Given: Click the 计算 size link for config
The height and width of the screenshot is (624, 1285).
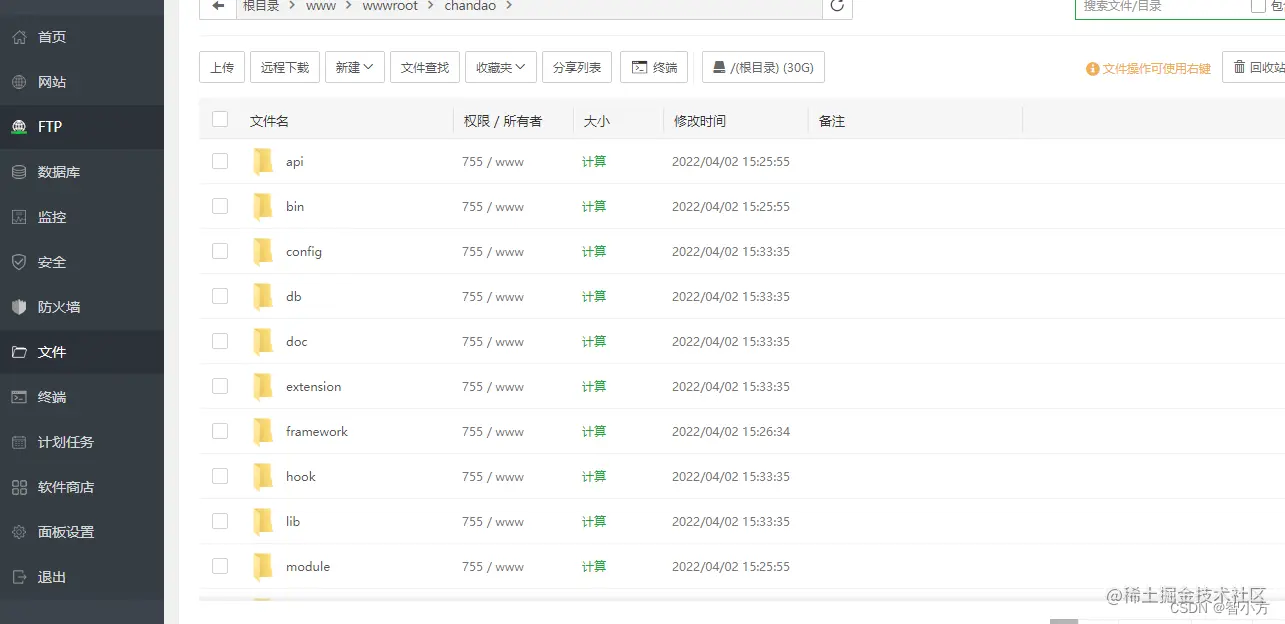Looking at the screenshot, I should [x=594, y=251].
